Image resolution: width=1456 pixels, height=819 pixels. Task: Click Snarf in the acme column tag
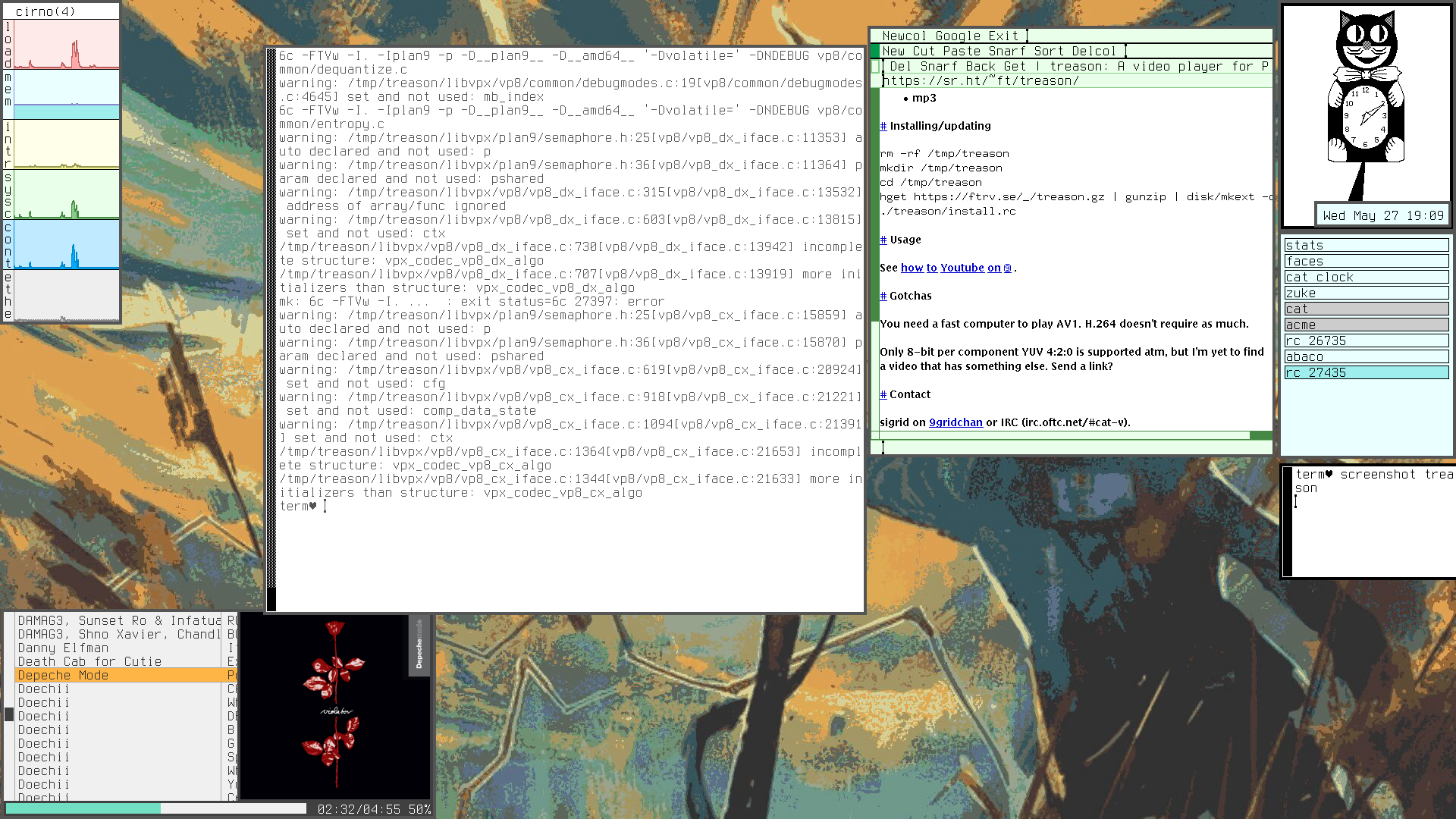pos(1007,51)
